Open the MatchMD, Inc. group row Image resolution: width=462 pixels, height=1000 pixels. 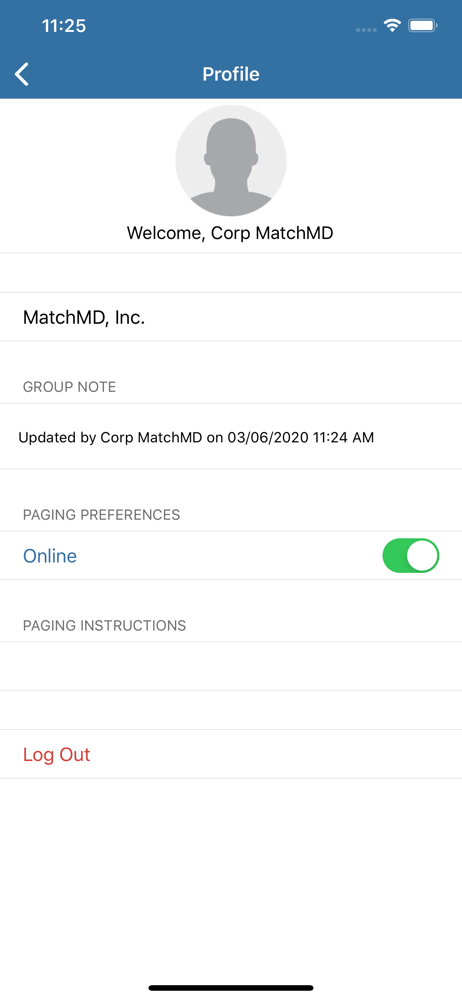[x=231, y=317]
